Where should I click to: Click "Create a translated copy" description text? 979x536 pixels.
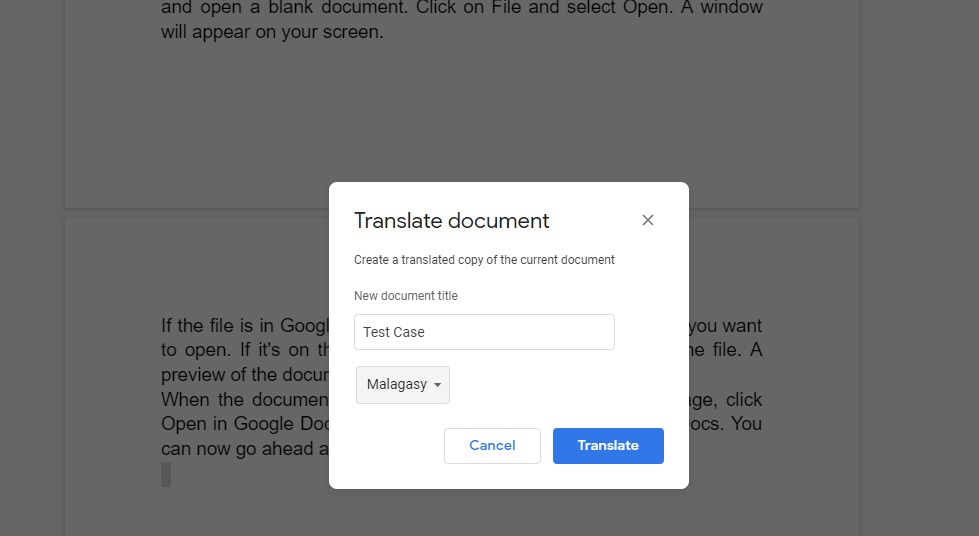click(484, 260)
